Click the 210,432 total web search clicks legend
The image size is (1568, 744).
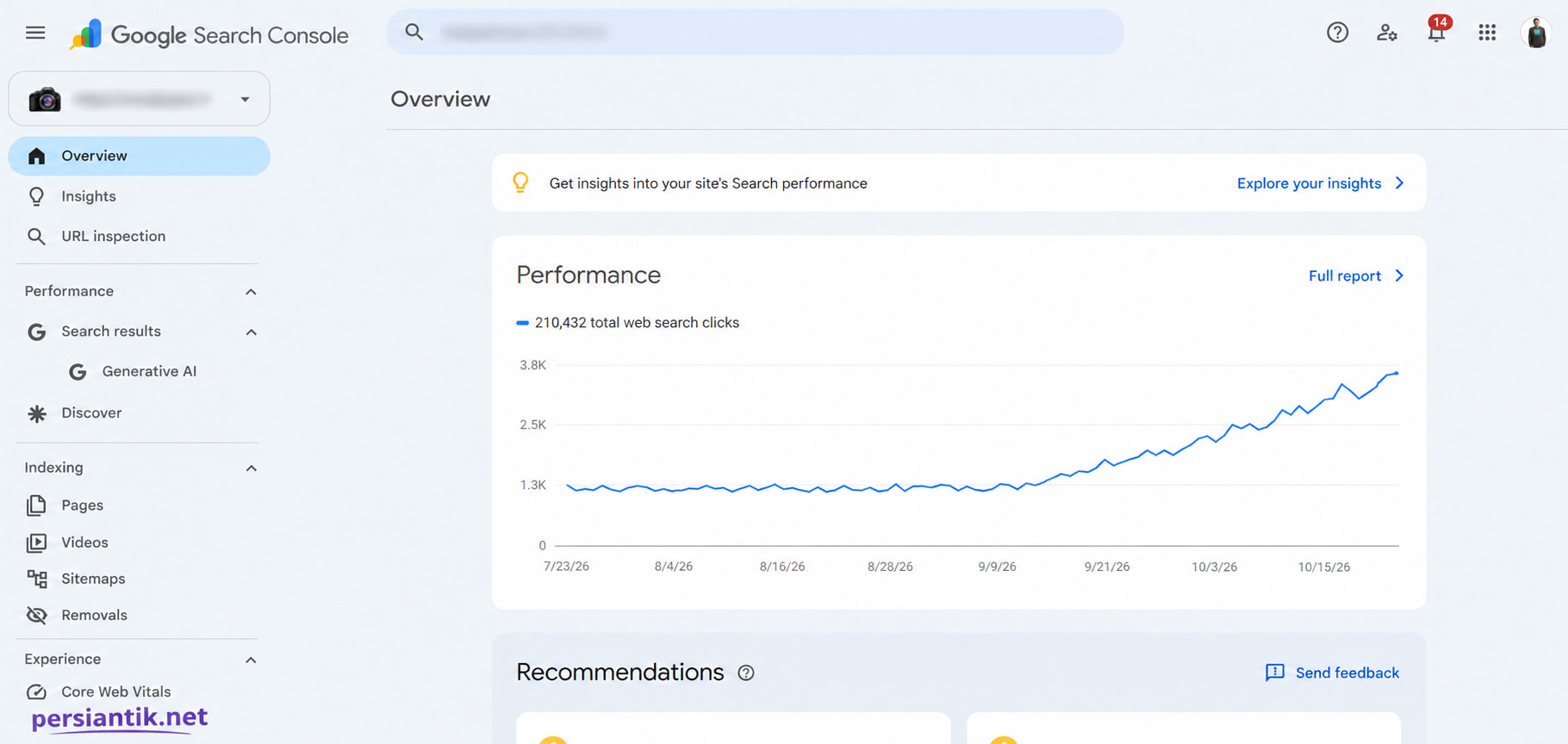point(627,323)
